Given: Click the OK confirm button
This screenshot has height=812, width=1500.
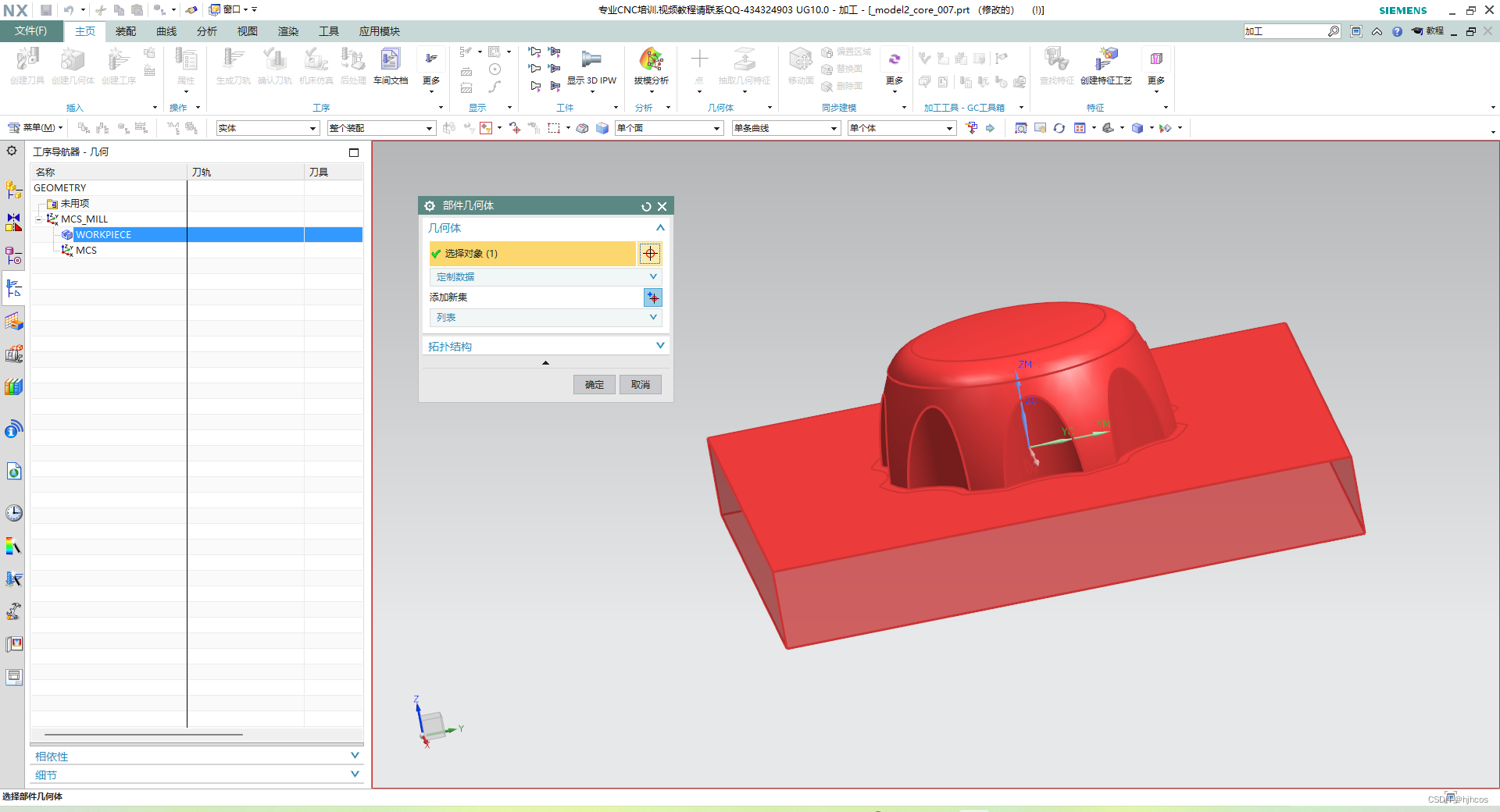Looking at the screenshot, I should pyautogui.click(x=595, y=384).
